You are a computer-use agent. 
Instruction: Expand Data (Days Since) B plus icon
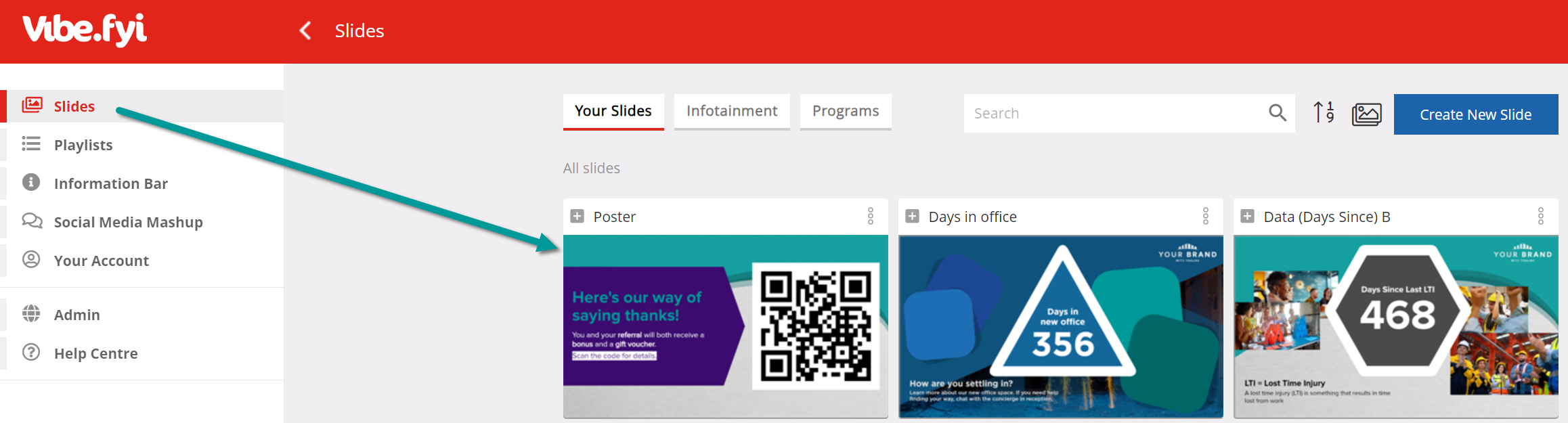(x=1247, y=217)
